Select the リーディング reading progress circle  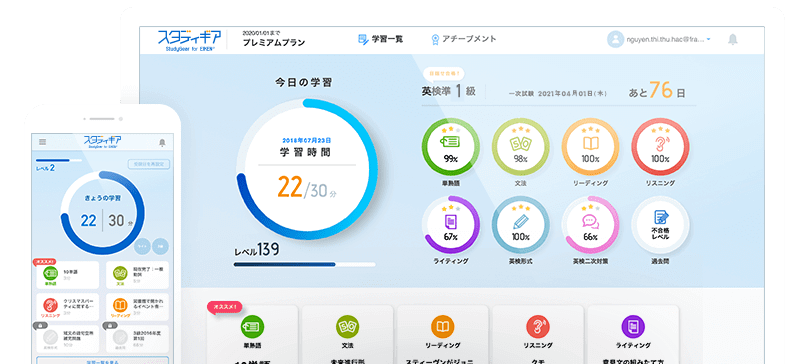[x=590, y=146]
